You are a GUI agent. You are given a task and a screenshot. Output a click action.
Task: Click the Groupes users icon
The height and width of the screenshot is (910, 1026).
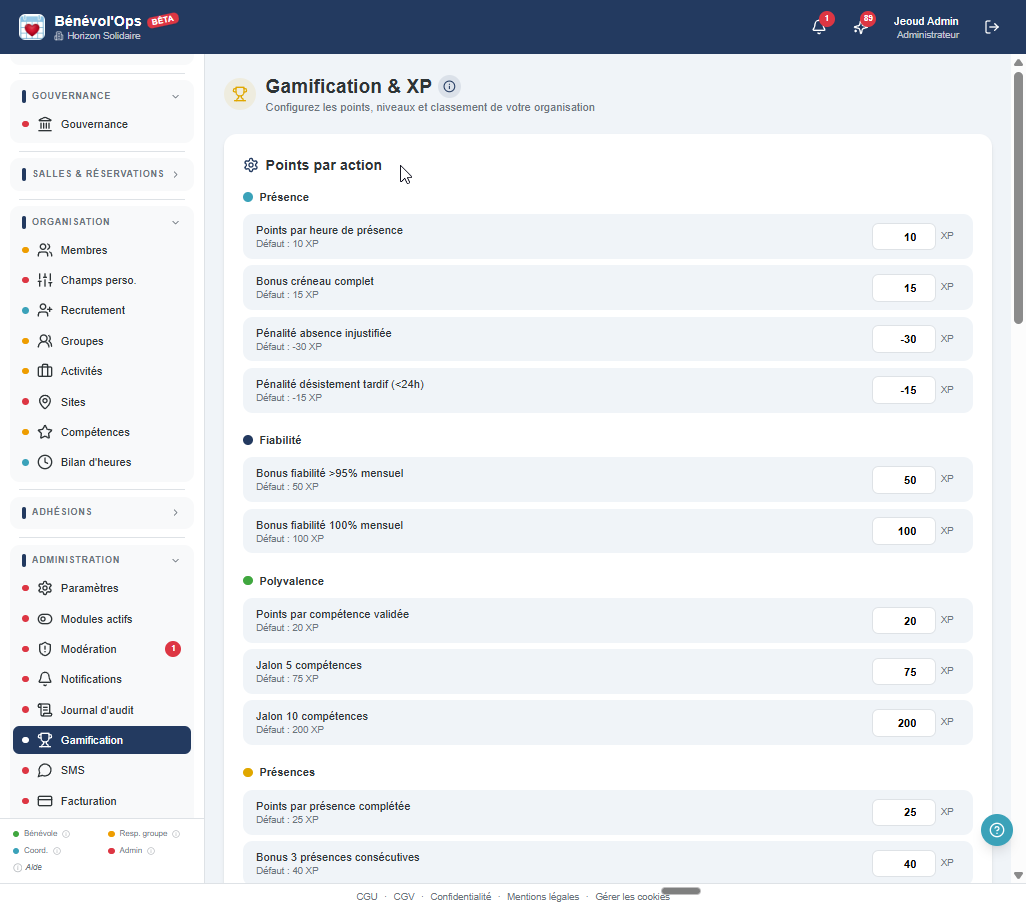pos(44,341)
